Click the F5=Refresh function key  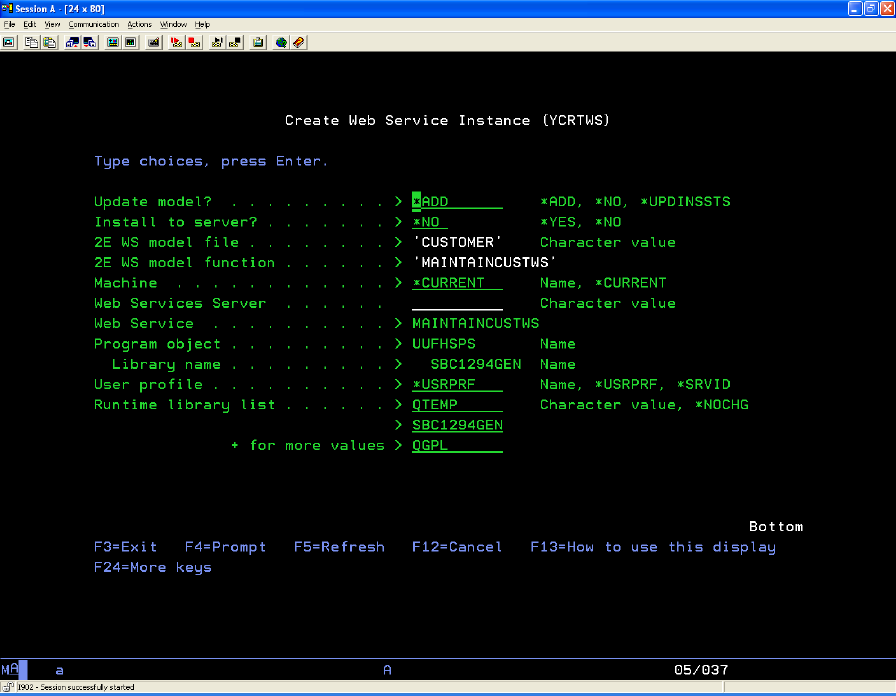[x=339, y=547]
